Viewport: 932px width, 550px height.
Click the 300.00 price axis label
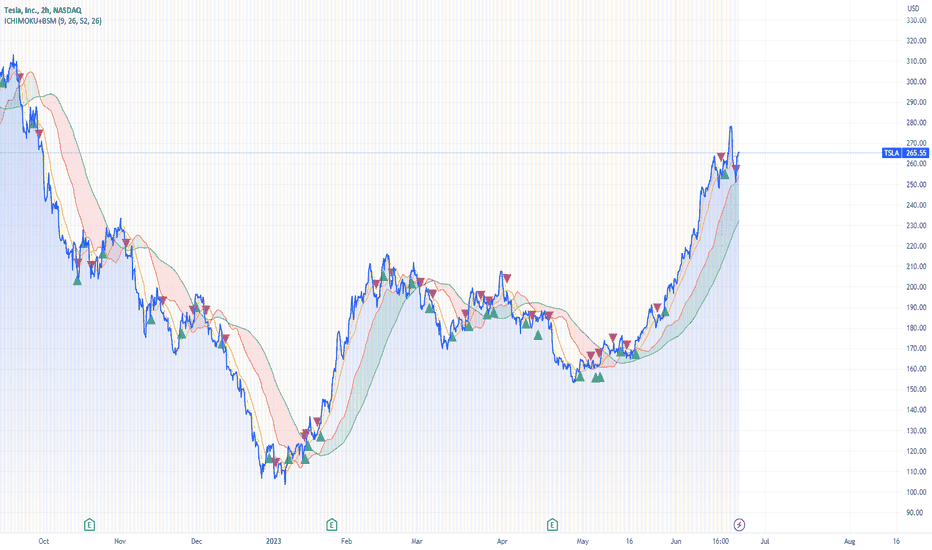[916, 81]
